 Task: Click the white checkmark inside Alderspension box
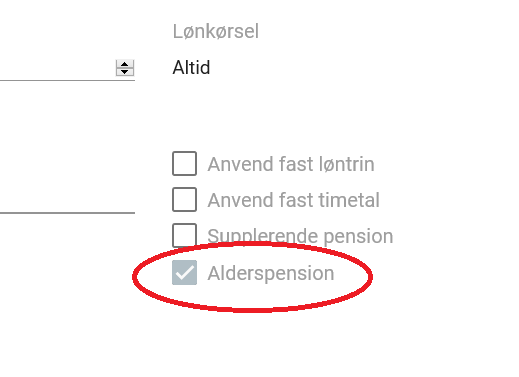pyautogui.click(x=185, y=273)
